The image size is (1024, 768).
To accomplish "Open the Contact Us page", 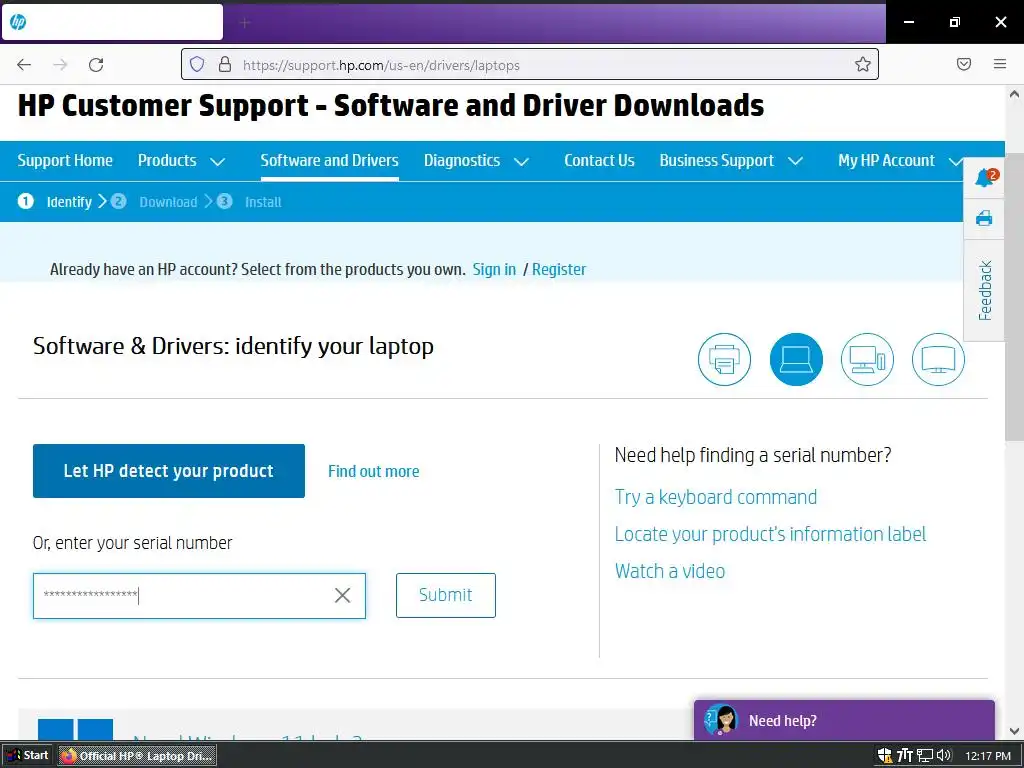I will point(599,161).
